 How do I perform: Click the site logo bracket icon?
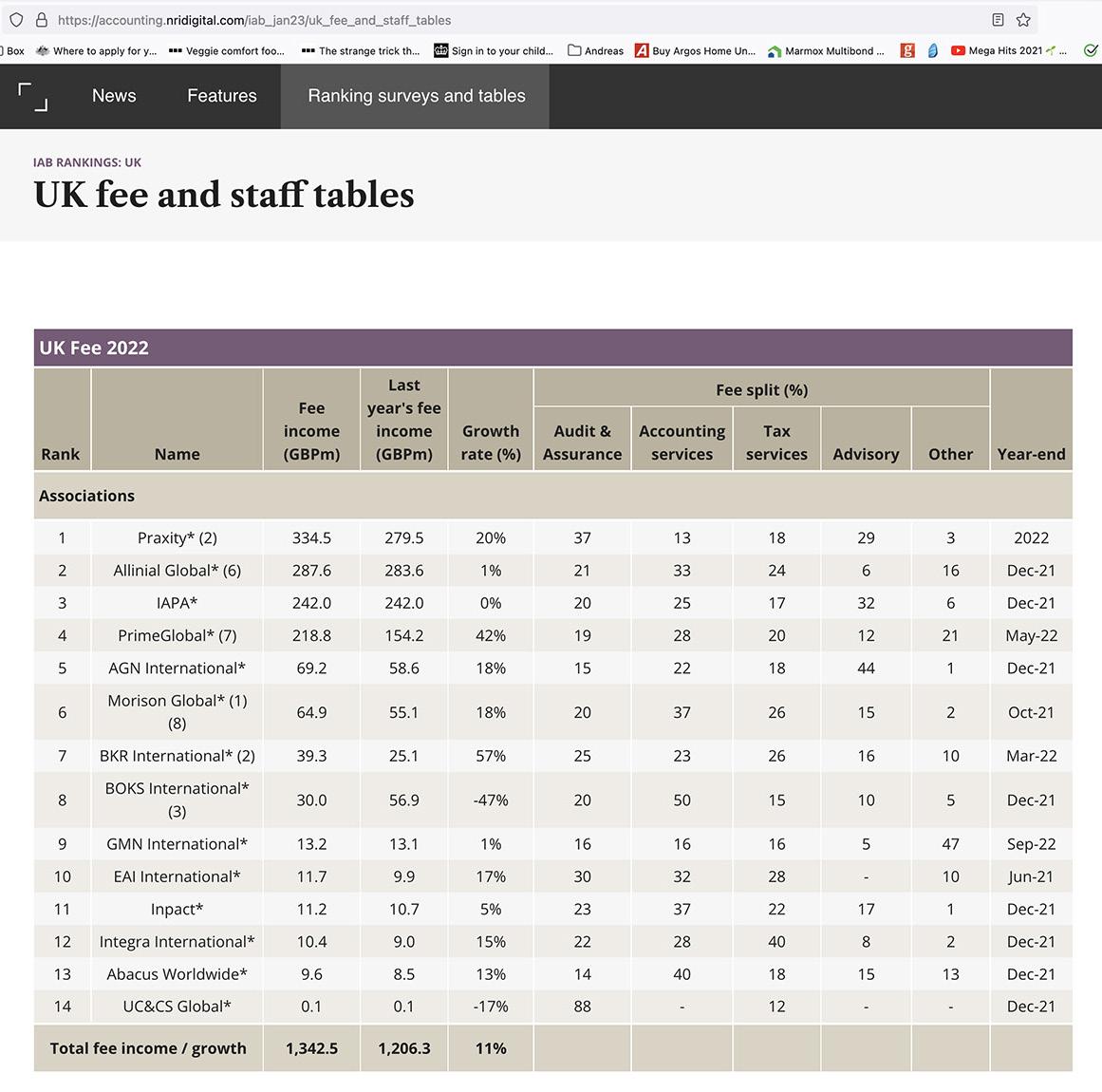coord(32,96)
